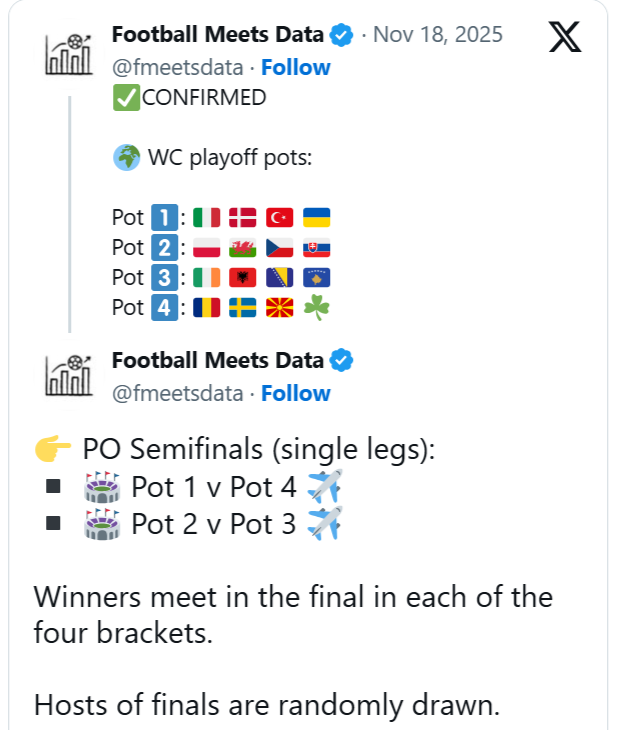
Task: Click the Follow link in the second tweet
Action: point(296,393)
